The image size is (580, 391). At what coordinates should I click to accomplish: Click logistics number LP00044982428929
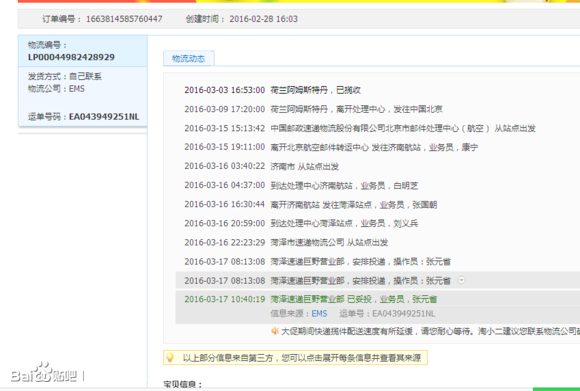tap(71, 57)
